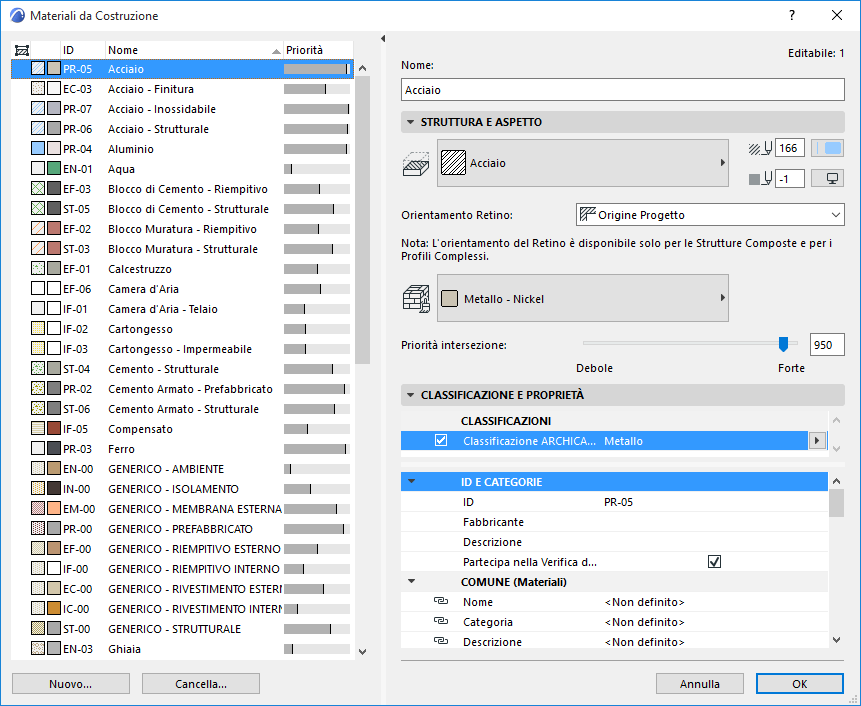
Task: Click the background pen icon next to -1
Action: [761, 178]
